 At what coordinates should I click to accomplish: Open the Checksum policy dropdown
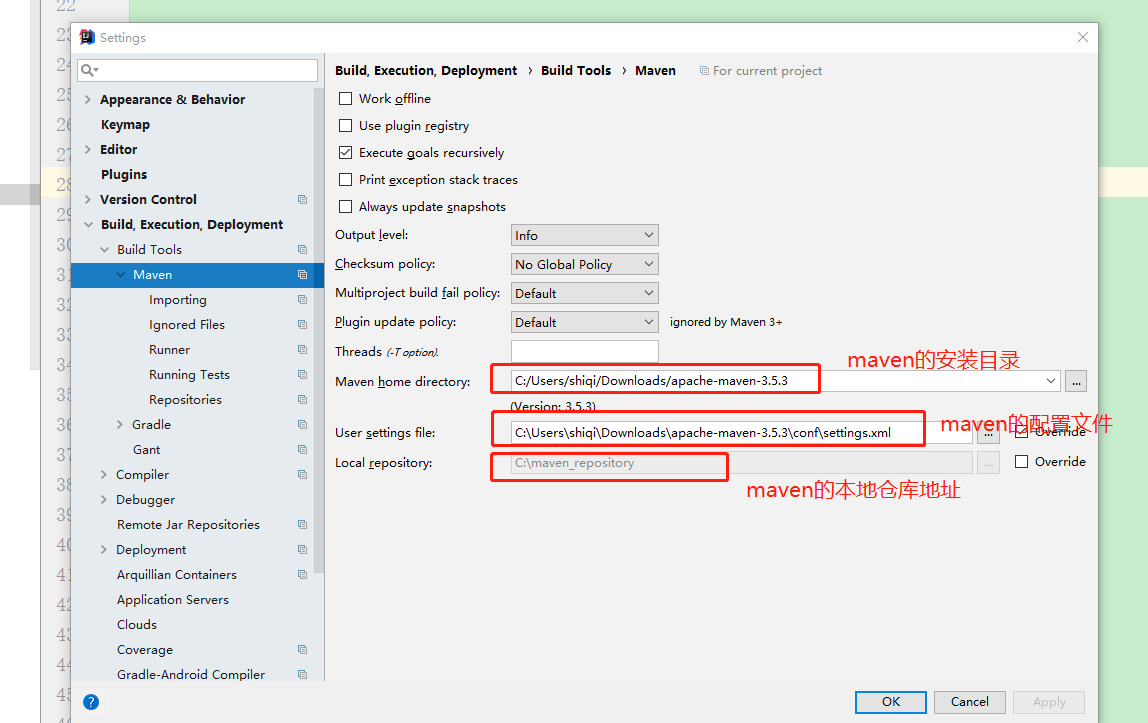(584, 264)
